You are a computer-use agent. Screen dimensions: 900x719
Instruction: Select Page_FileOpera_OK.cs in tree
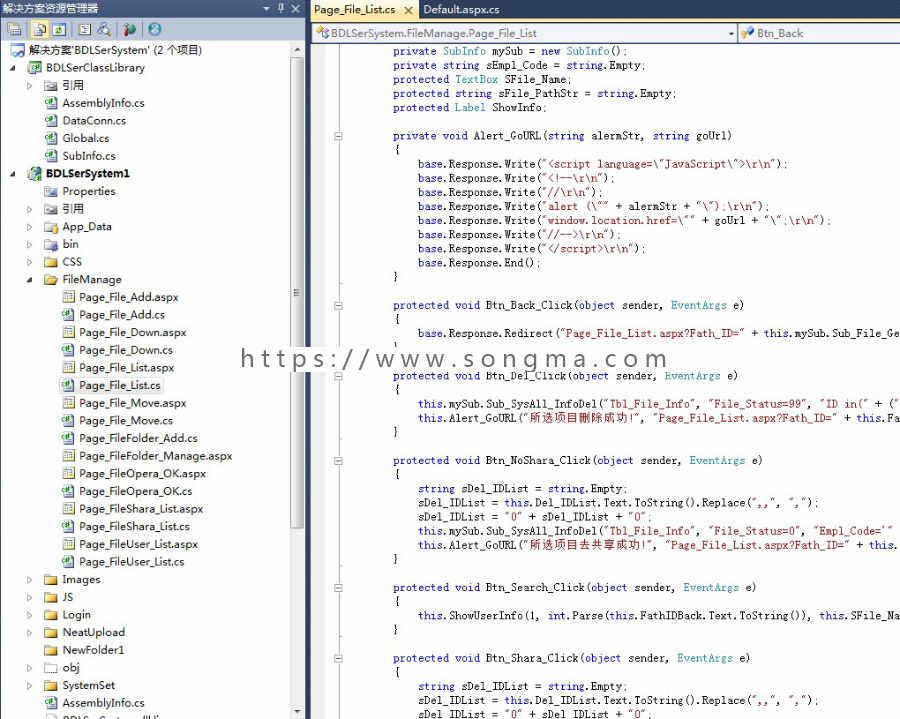pyautogui.click(x=135, y=491)
